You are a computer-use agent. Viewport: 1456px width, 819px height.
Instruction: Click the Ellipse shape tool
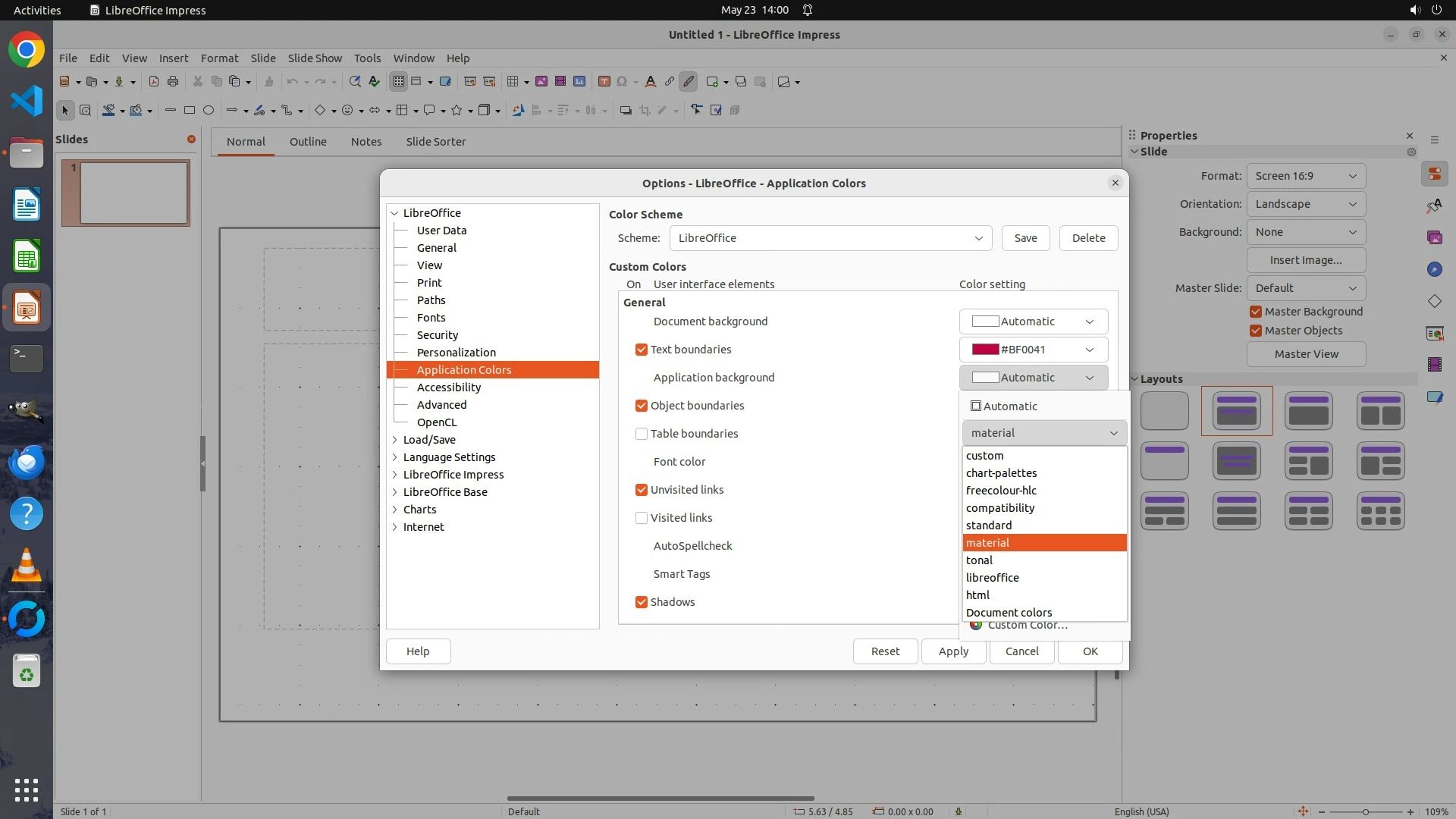coord(209,111)
